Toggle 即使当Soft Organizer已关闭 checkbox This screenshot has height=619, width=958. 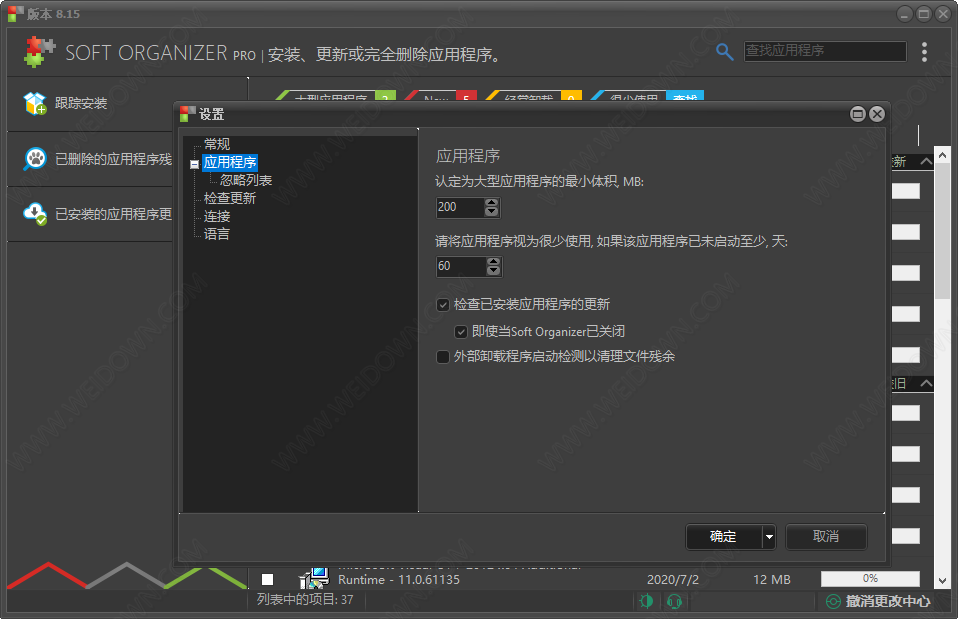click(x=461, y=331)
